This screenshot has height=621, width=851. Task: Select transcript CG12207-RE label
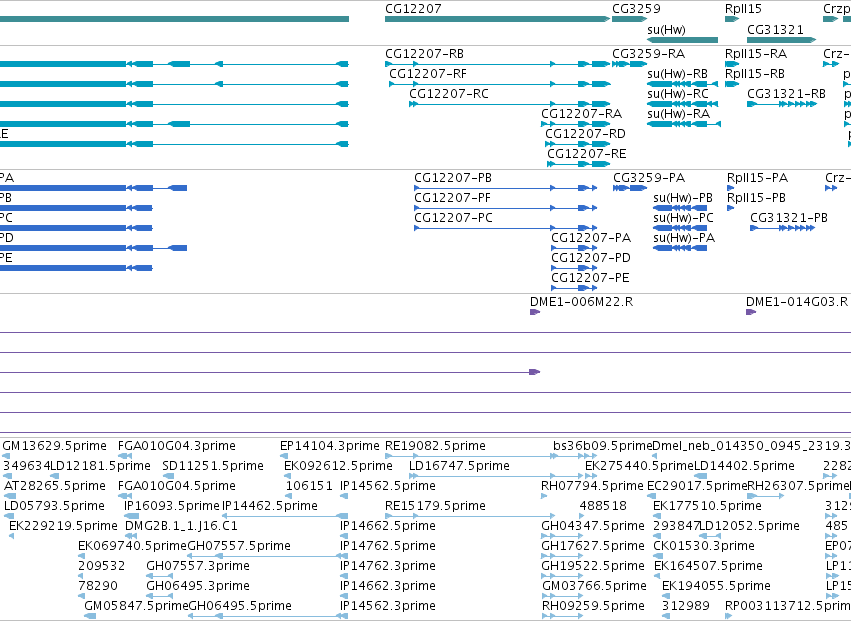pos(587,154)
